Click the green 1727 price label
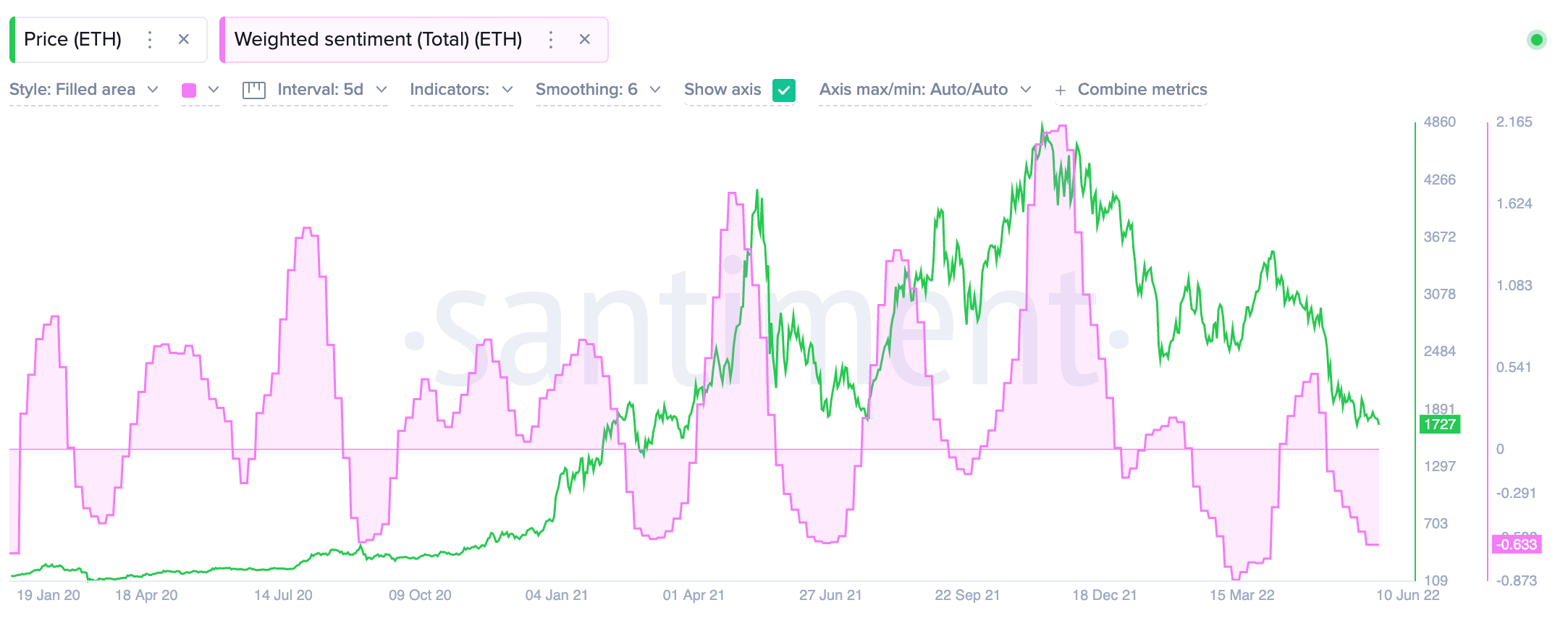The width and height of the screenshot is (1568, 621). (x=1439, y=425)
